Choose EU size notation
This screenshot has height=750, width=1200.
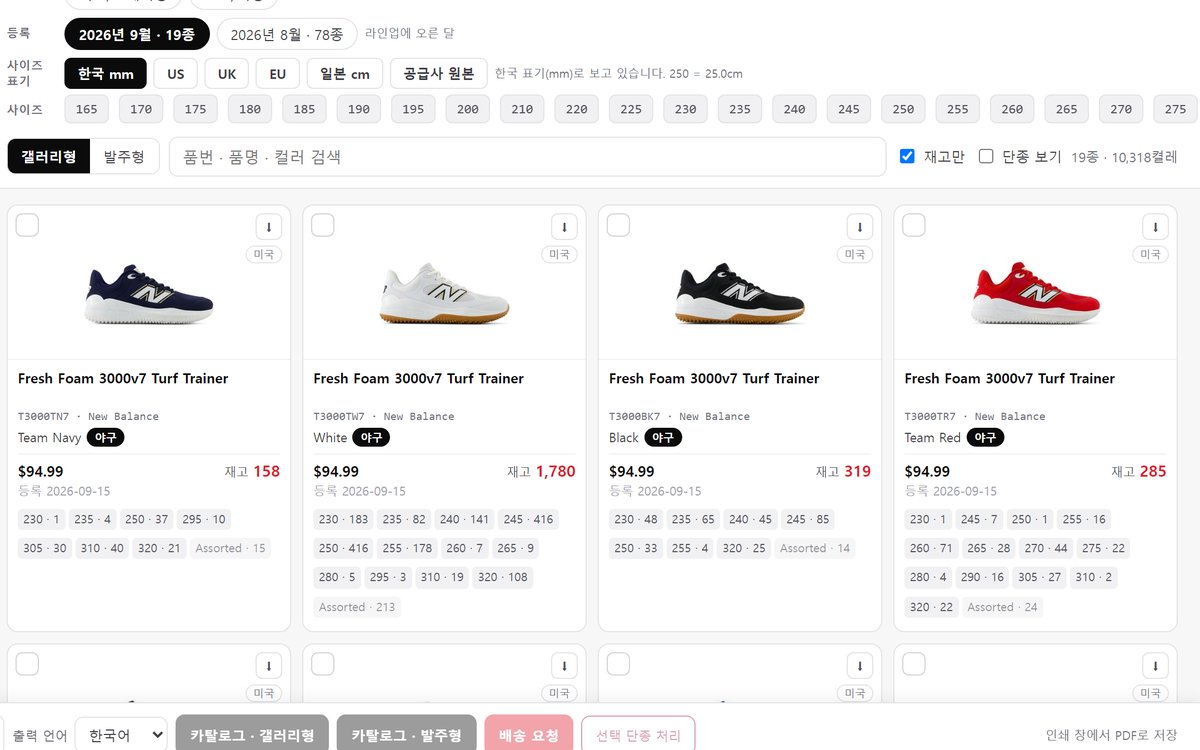click(x=278, y=74)
